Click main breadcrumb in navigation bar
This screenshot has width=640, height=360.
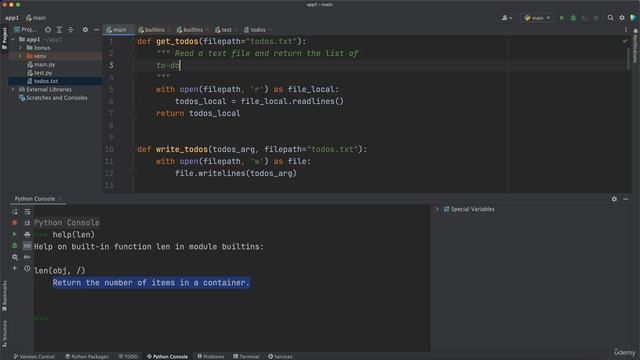point(36,18)
